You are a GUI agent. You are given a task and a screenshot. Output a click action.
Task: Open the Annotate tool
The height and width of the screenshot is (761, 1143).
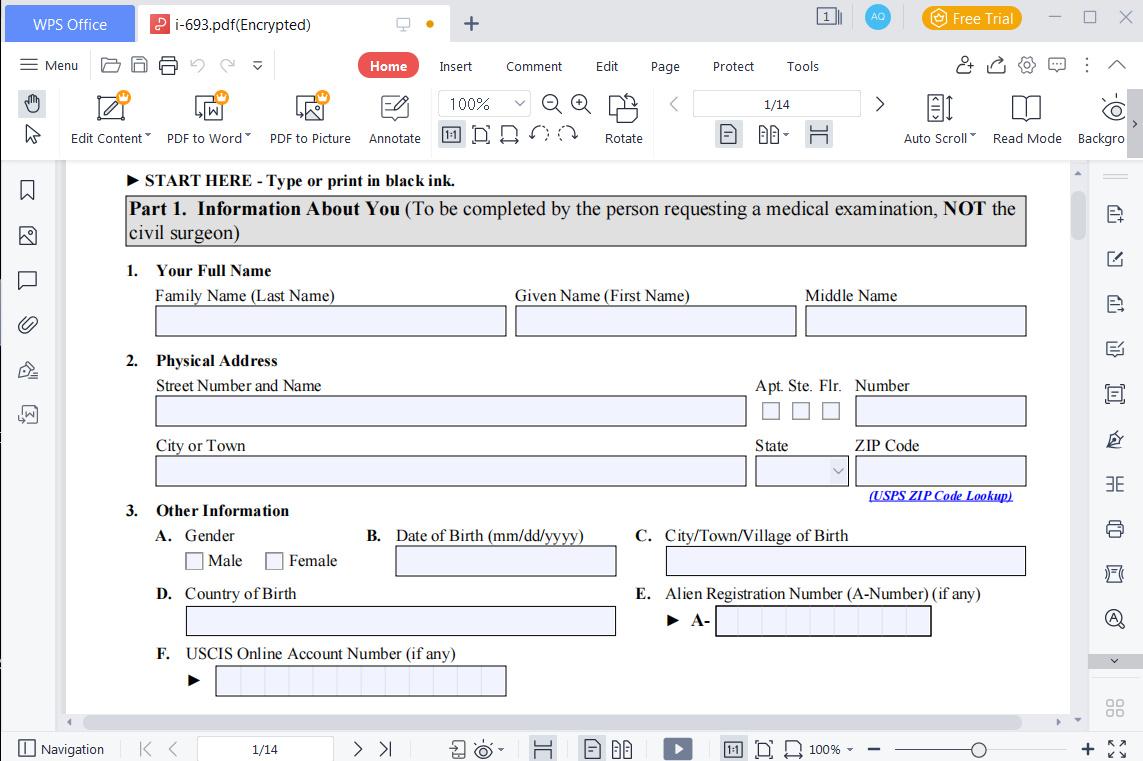pos(394,117)
